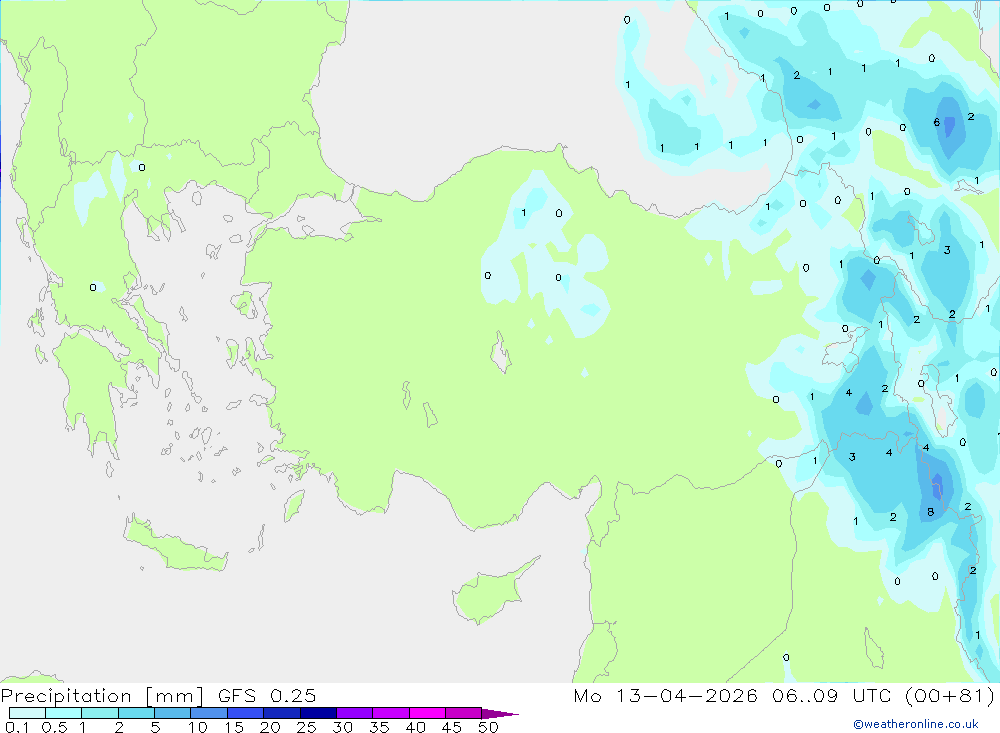This screenshot has height=733, width=1000.
Task: Click the 1–2 mm legend color swatch
Action: [x=100, y=713]
